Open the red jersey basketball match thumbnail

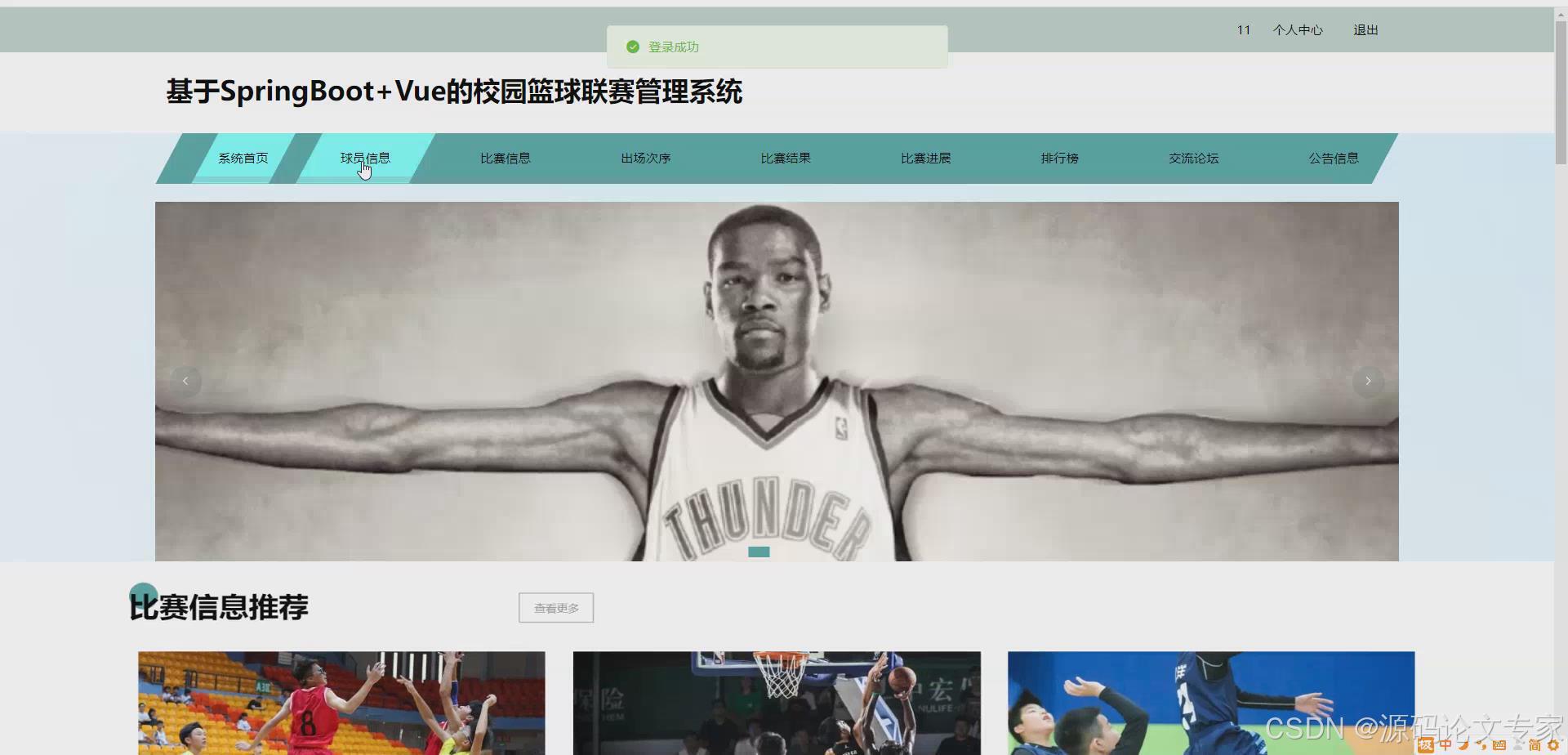pos(341,703)
